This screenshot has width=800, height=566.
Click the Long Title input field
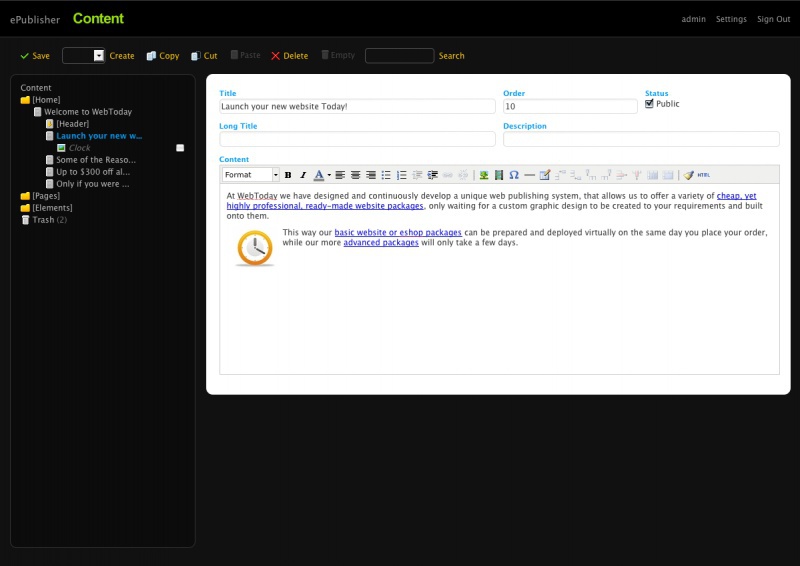(x=357, y=139)
